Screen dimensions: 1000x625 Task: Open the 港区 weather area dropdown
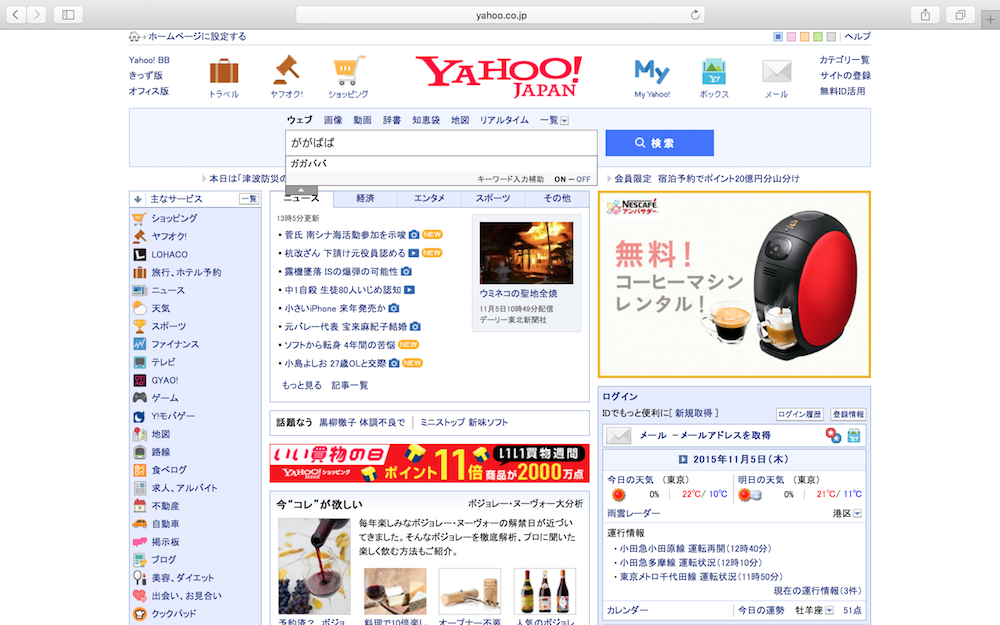tap(857, 513)
